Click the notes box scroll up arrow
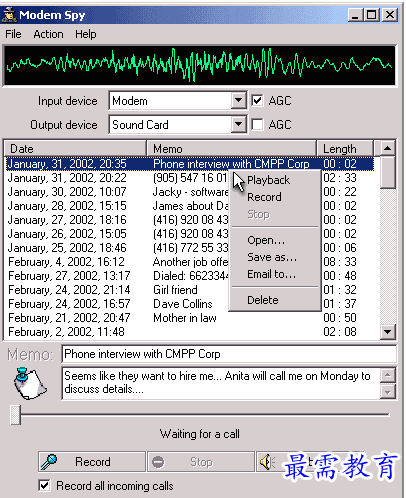406x498 pixels. (x=388, y=375)
